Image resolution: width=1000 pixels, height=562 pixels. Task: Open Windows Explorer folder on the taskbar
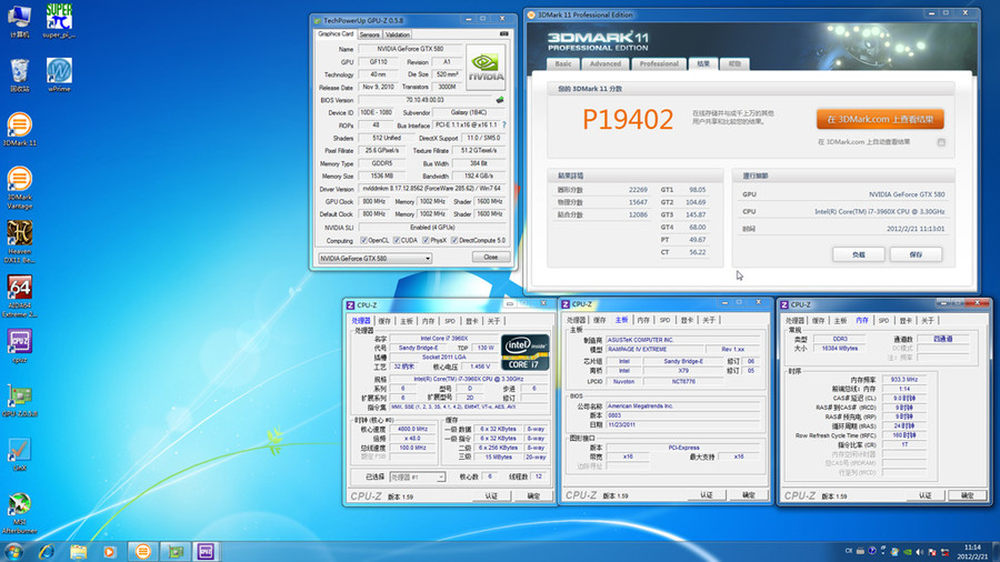[78, 552]
